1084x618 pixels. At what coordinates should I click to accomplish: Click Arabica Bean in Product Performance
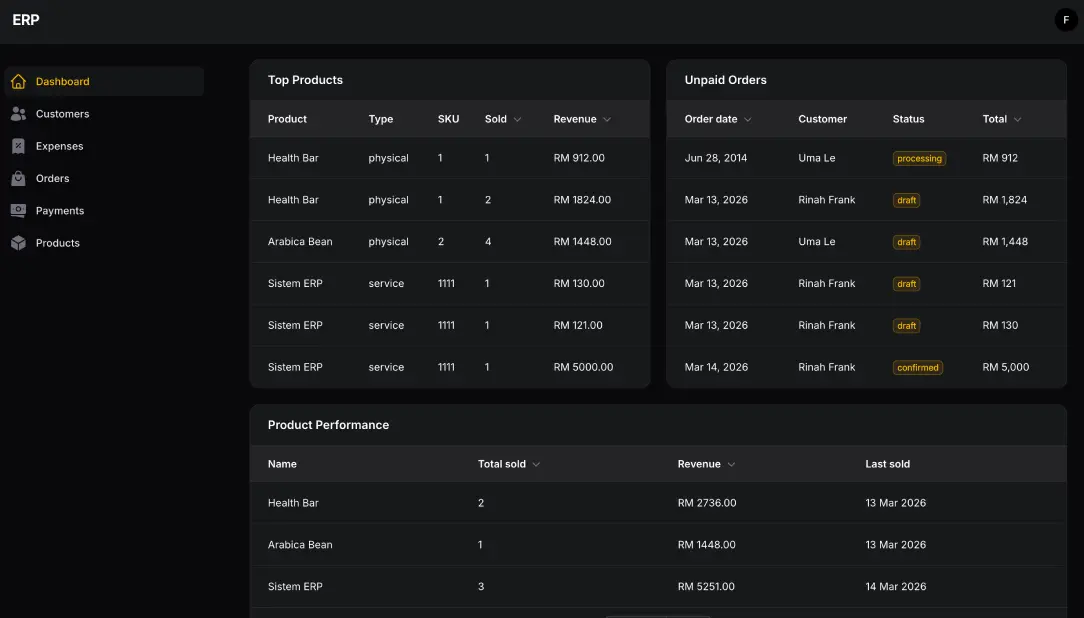(x=300, y=545)
